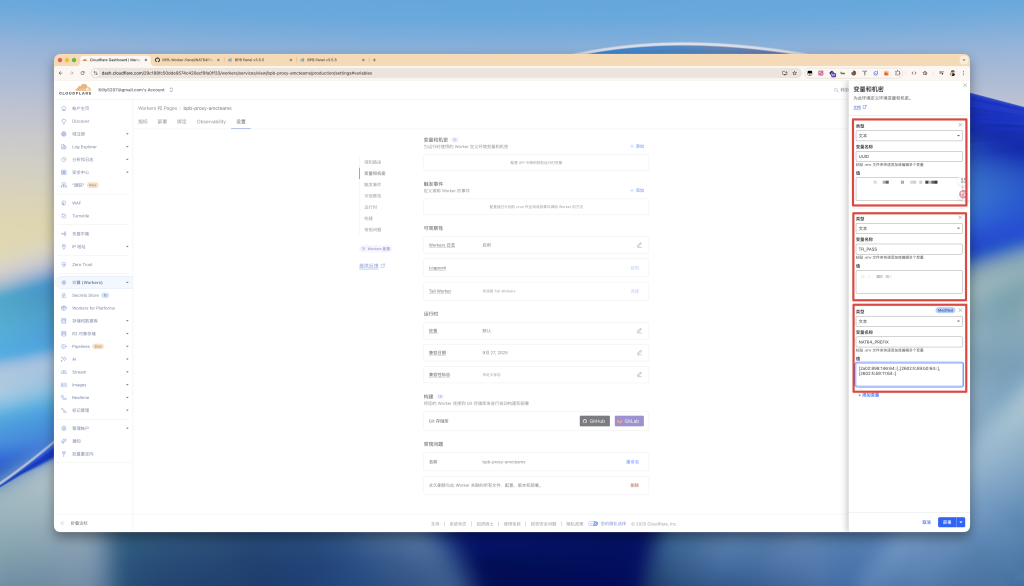
Task: Click the Zero Trust sidebar icon
Action: [63, 264]
